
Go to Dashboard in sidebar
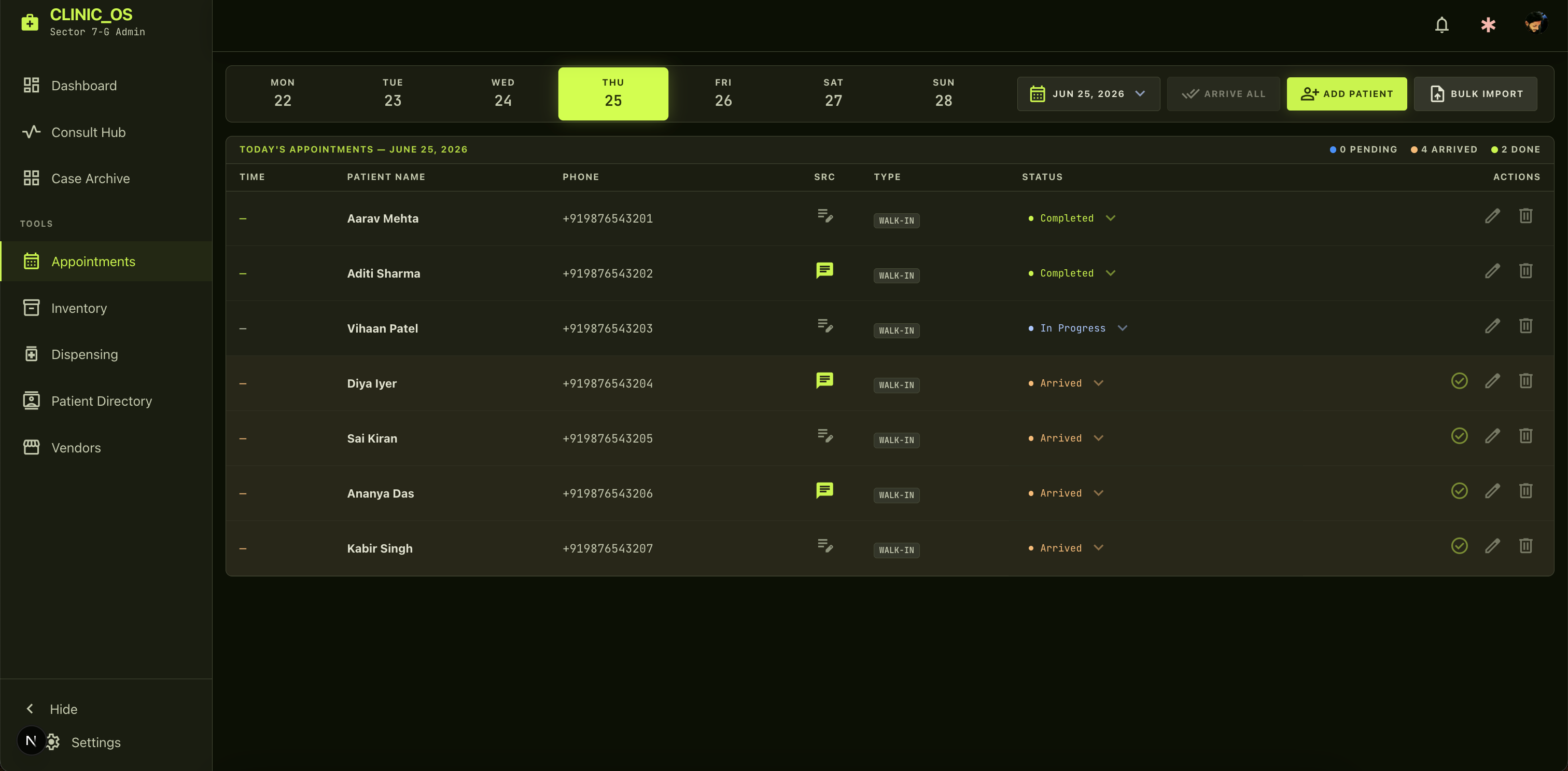[106, 86]
